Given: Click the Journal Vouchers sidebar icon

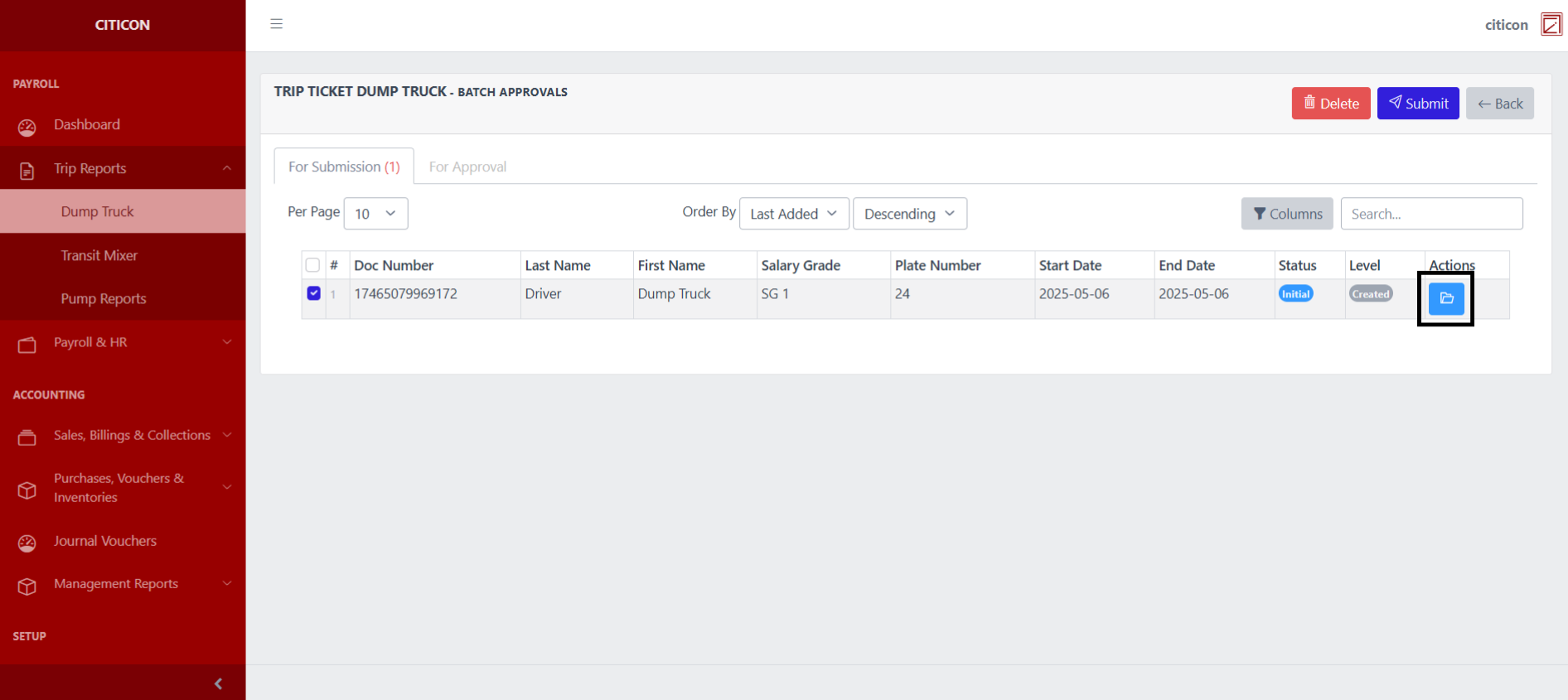Looking at the screenshot, I should [x=27, y=543].
